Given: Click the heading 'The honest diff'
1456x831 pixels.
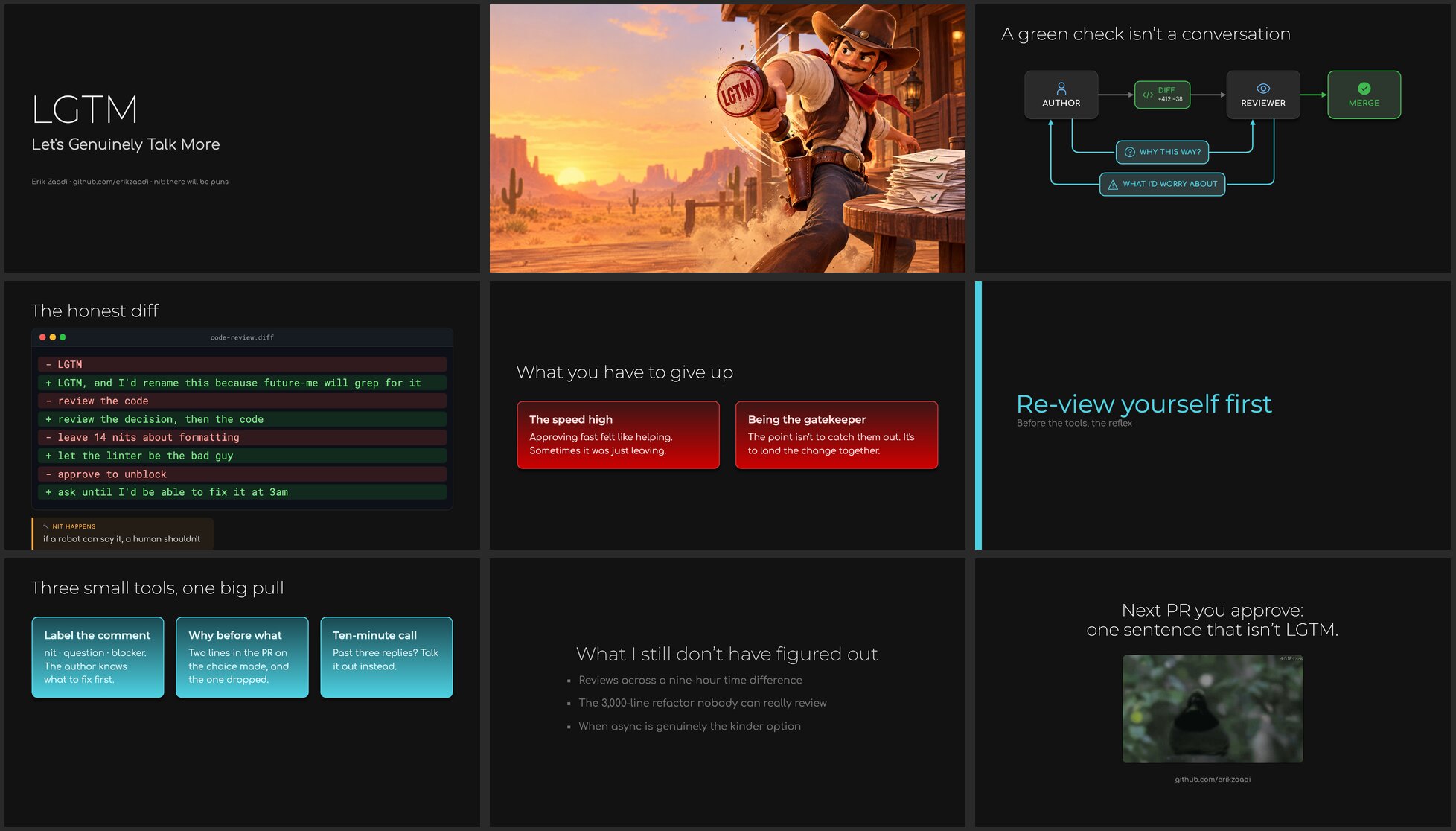Looking at the screenshot, I should [95, 311].
